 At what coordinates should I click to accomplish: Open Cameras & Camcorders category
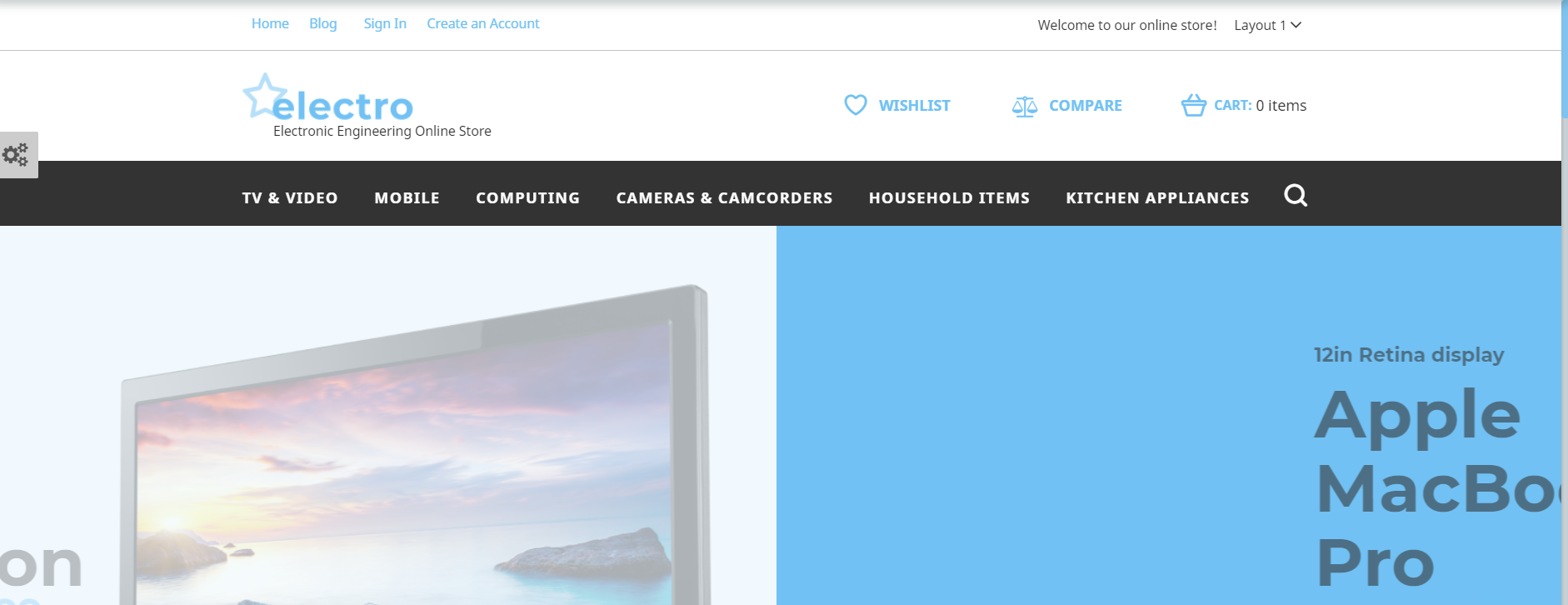coord(724,197)
